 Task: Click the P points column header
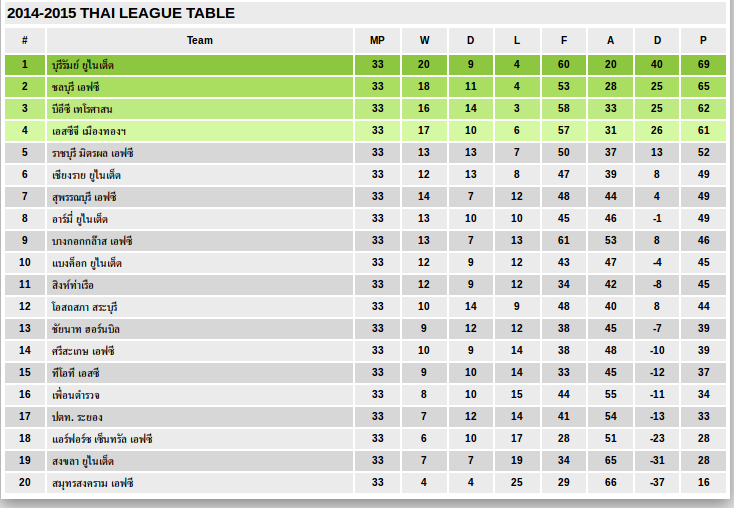pyautogui.click(x=703, y=40)
